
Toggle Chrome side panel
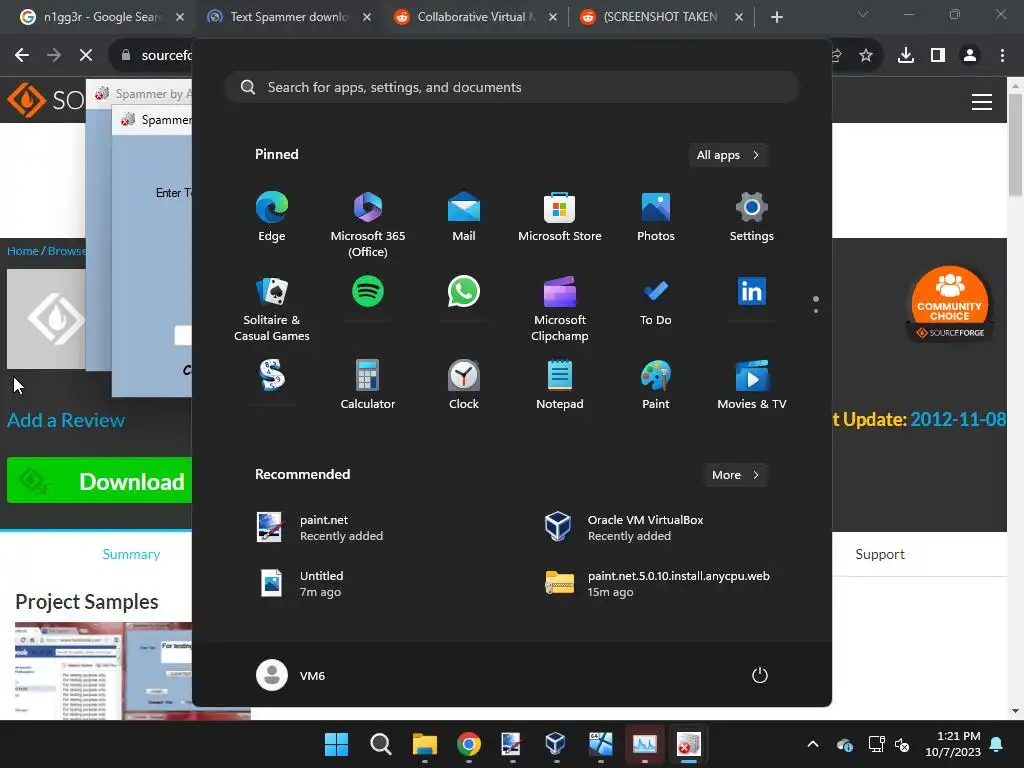tap(938, 55)
